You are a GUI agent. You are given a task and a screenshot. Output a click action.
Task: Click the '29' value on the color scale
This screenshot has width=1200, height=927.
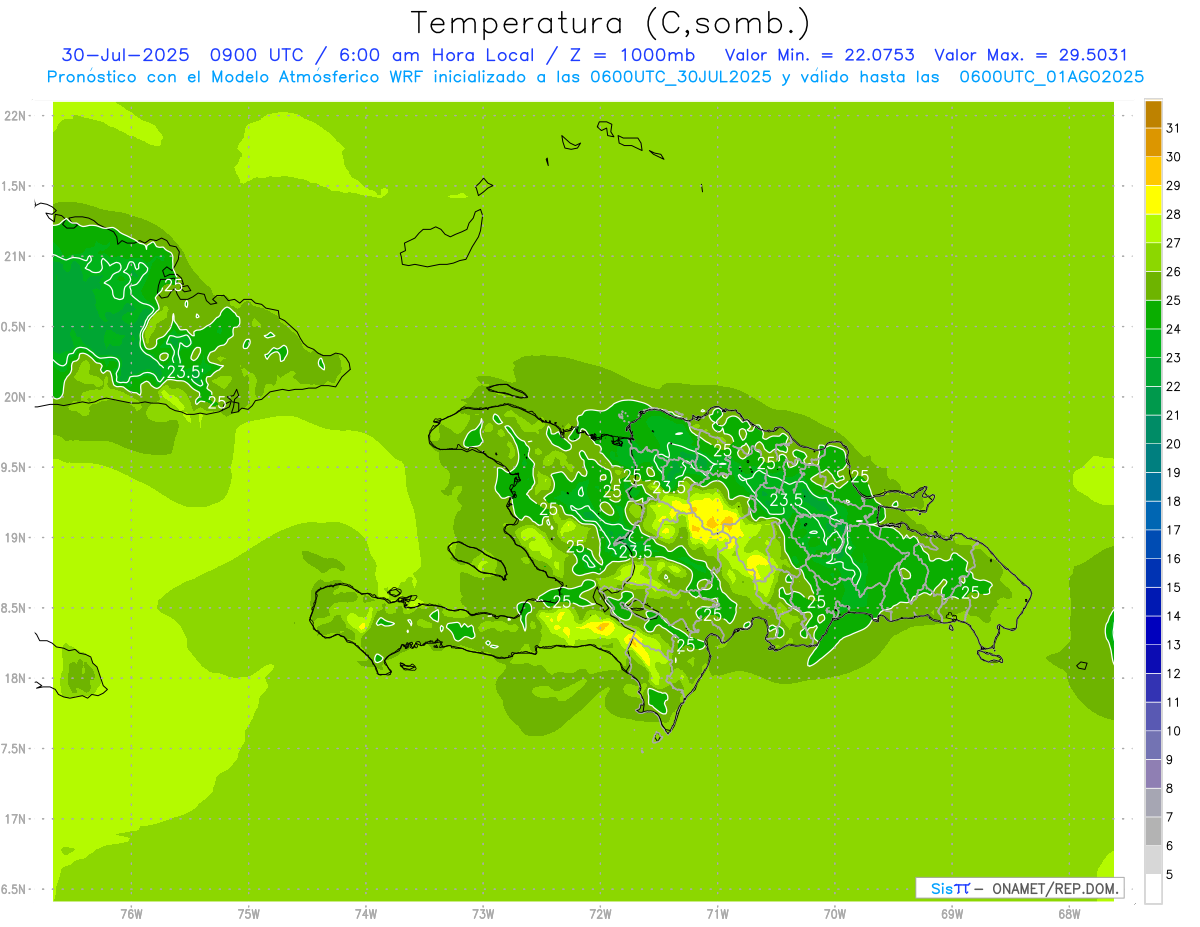(1173, 186)
